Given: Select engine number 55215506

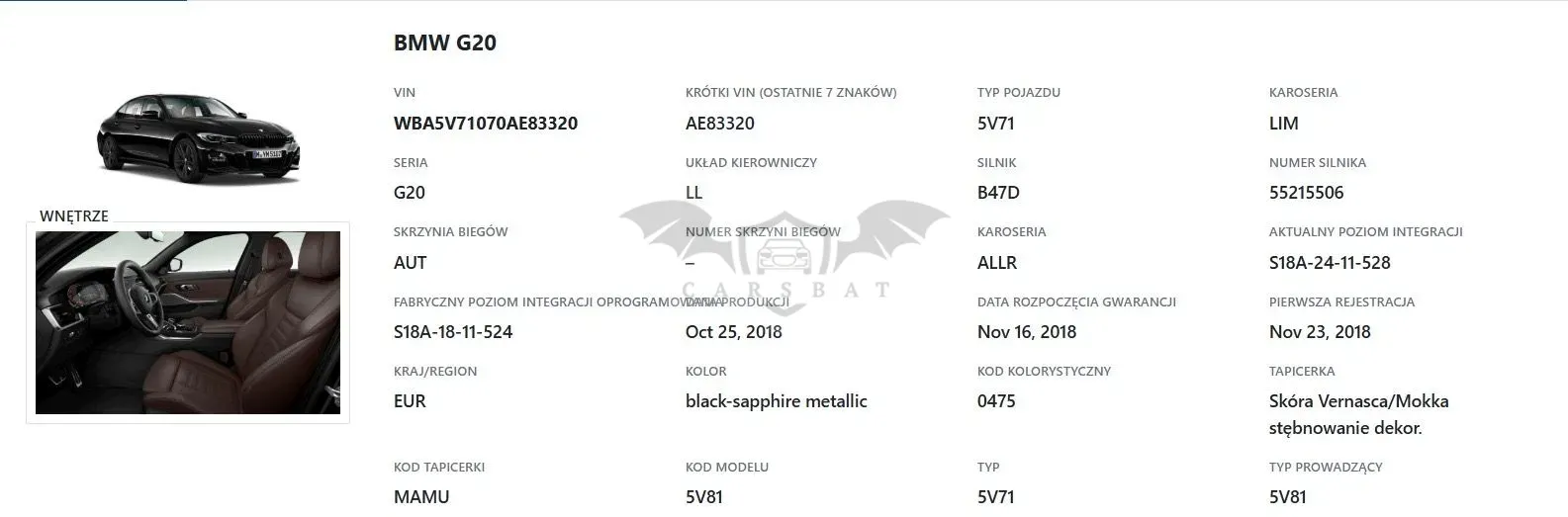Looking at the screenshot, I should (x=1307, y=193).
